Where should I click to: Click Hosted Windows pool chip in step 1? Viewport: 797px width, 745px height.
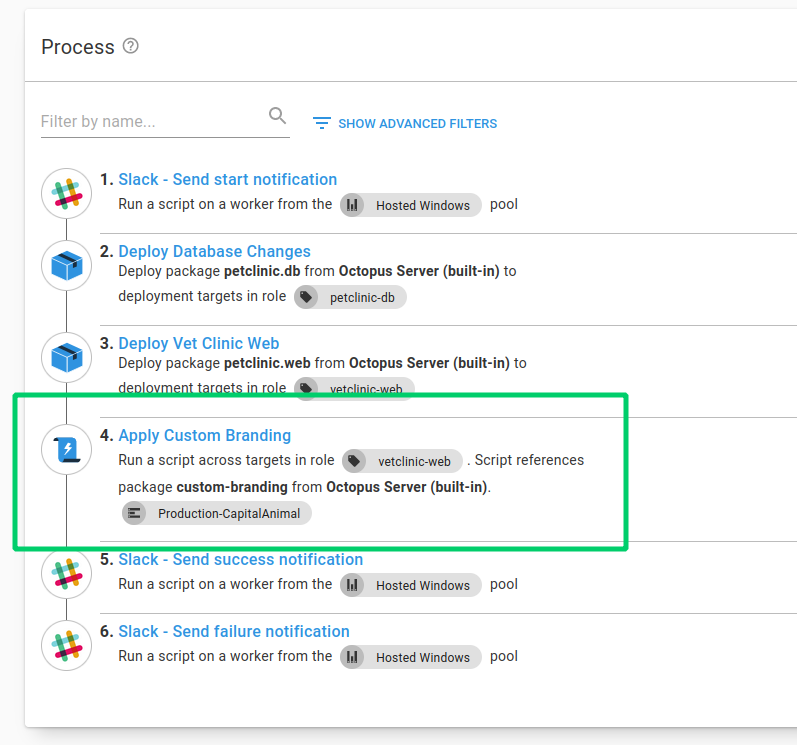coord(411,205)
